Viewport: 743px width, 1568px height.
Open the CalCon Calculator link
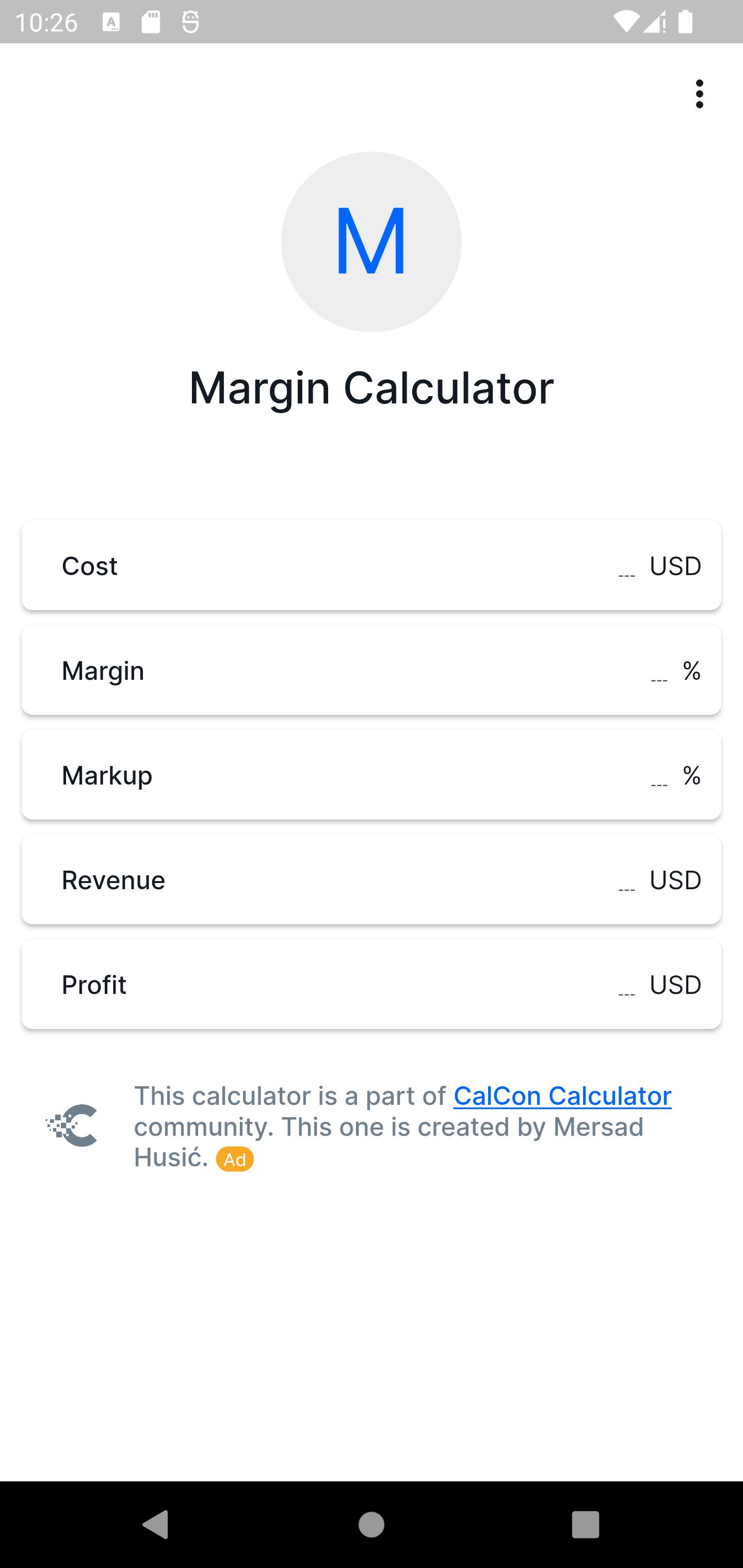click(562, 1096)
